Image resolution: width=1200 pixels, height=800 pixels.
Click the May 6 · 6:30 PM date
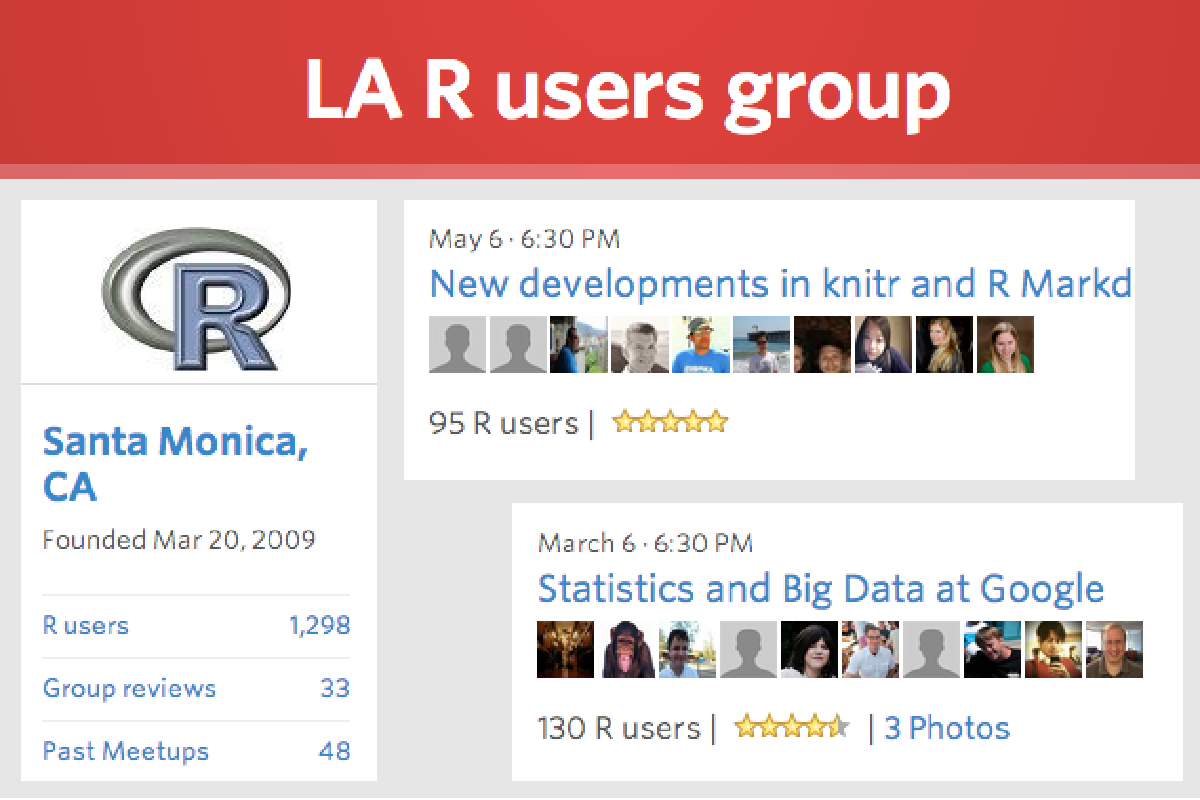[x=524, y=240]
